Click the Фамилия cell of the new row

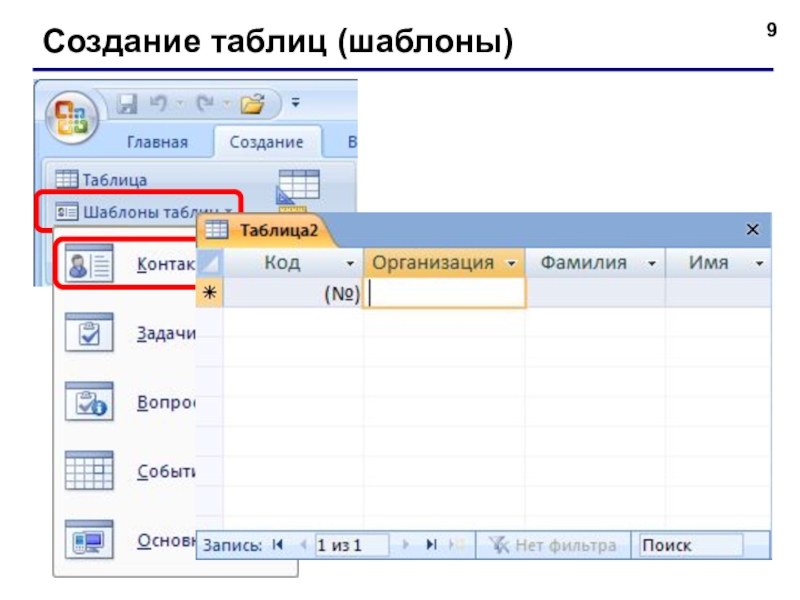tap(595, 293)
